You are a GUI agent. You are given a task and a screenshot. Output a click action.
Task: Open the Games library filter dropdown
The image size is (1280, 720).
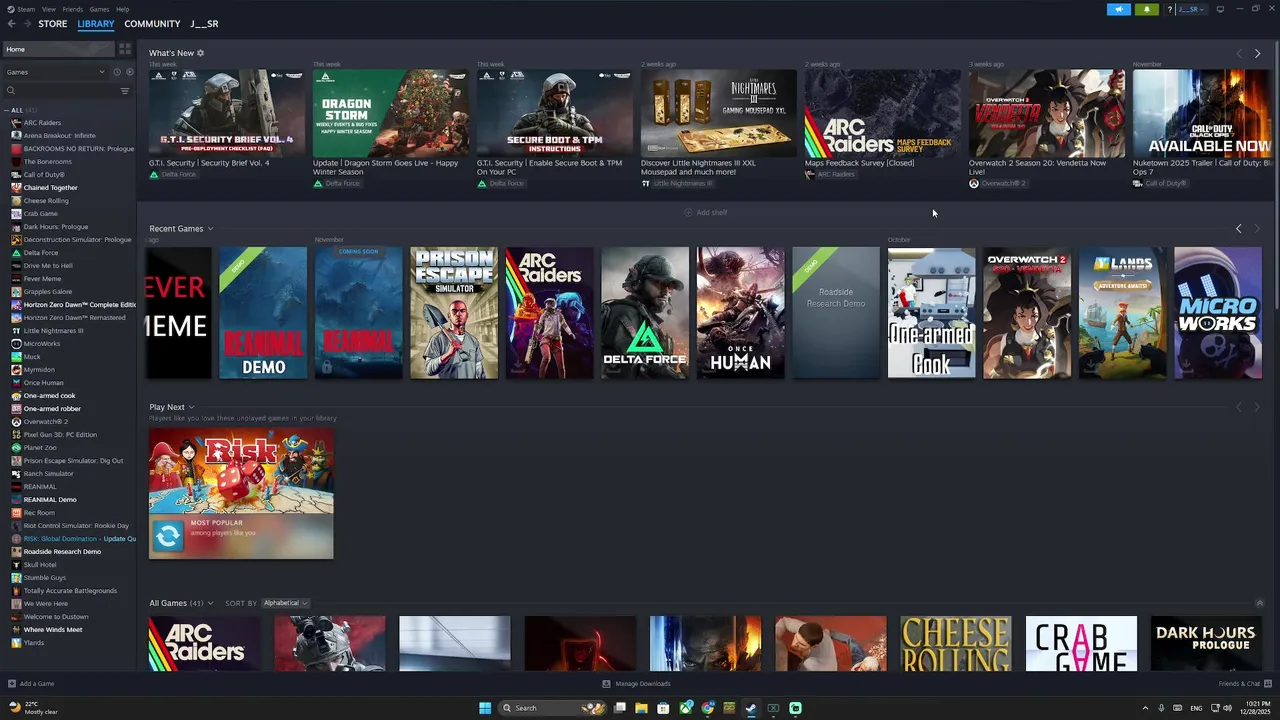coord(55,72)
